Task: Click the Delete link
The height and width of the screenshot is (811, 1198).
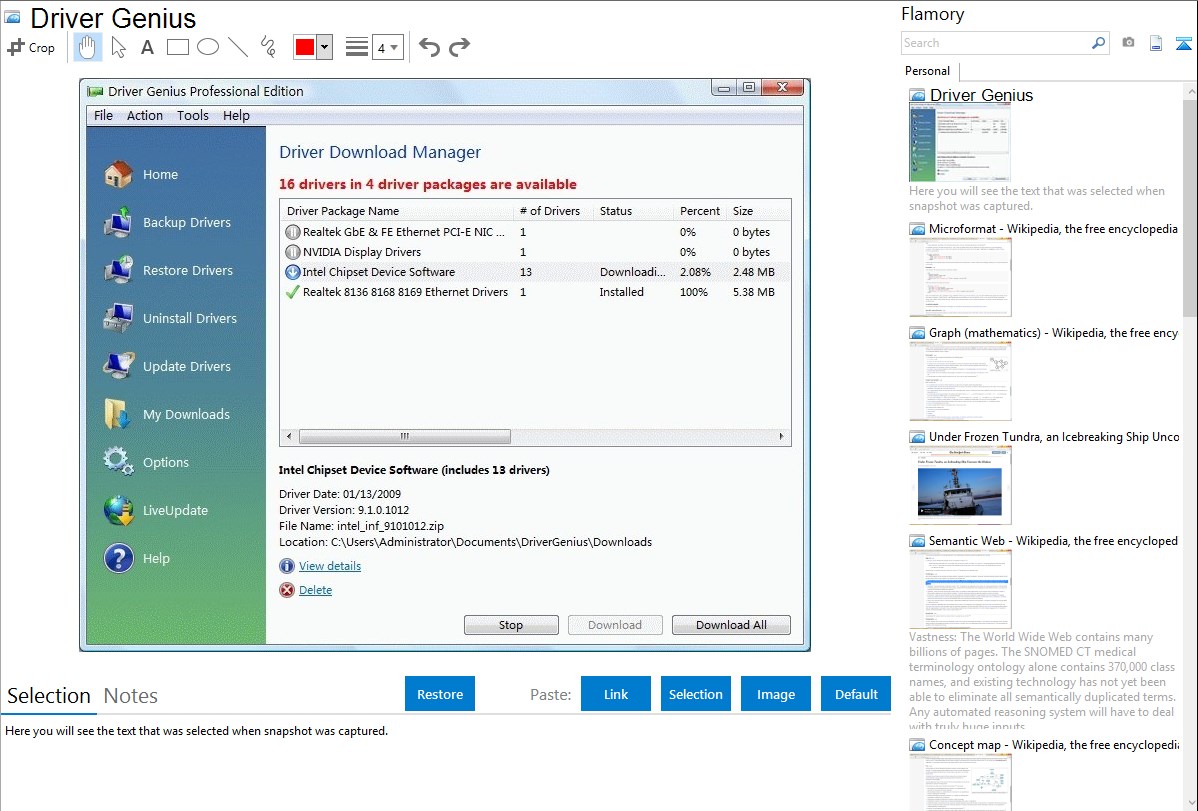Action: (316, 590)
